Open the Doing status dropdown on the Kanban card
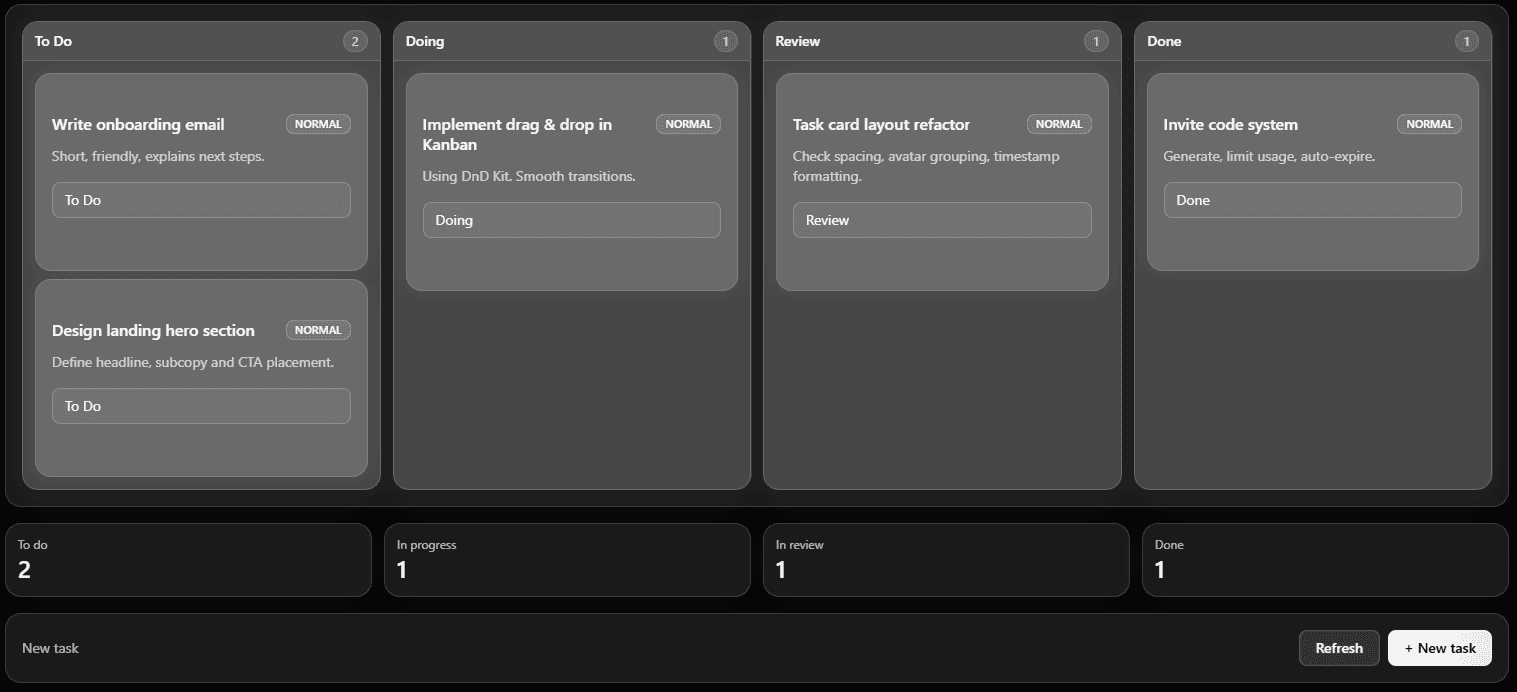Image resolution: width=1517 pixels, height=692 pixels. (x=571, y=220)
